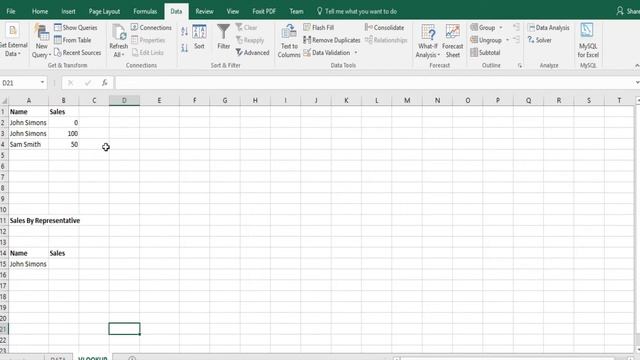Viewport: 640px width, 360px height.
Task: Open Advanced filter options
Action: pyautogui.click(x=253, y=53)
